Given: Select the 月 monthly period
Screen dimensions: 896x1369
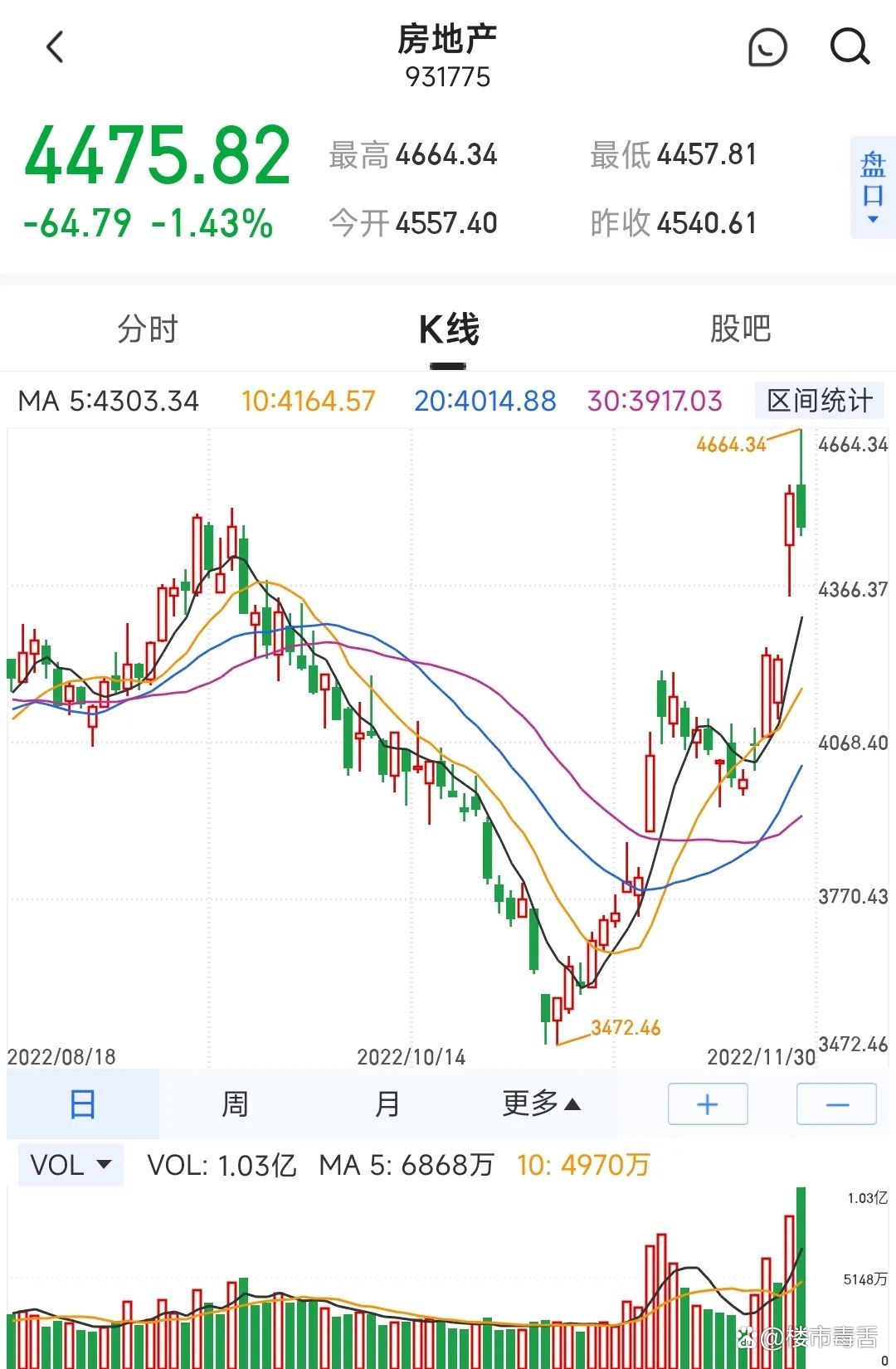Looking at the screenshot, I should pyautogui.click(x=387, y=1104).
